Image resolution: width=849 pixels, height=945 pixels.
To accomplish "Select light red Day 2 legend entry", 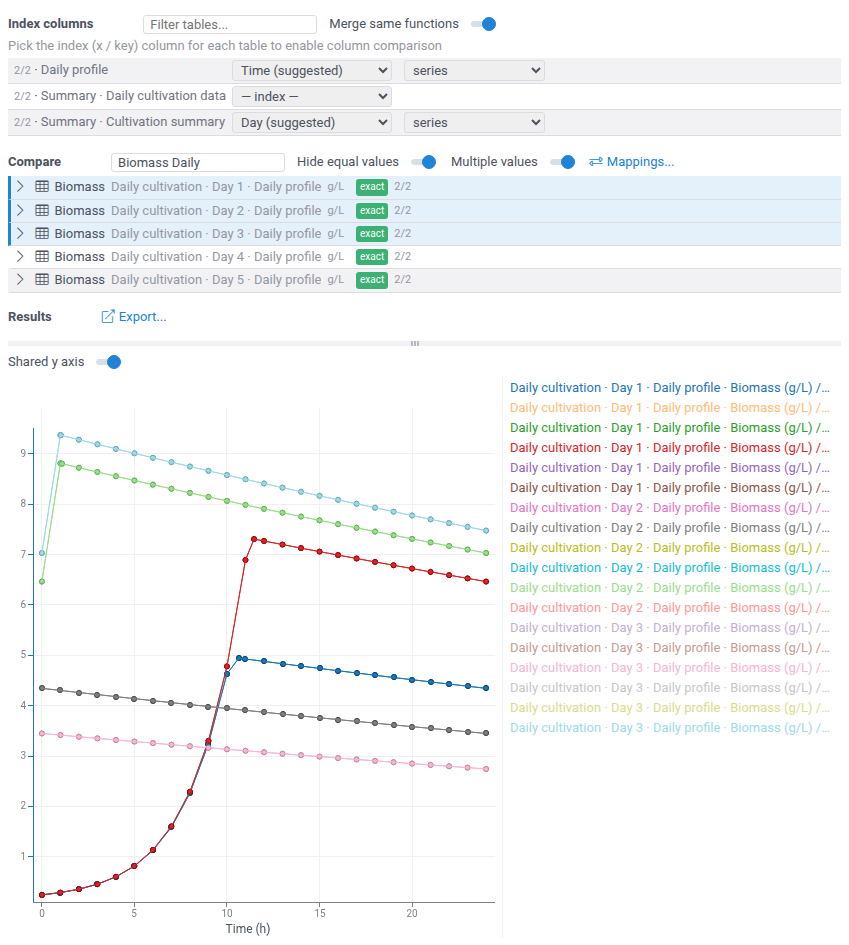I will click(669, 608).
